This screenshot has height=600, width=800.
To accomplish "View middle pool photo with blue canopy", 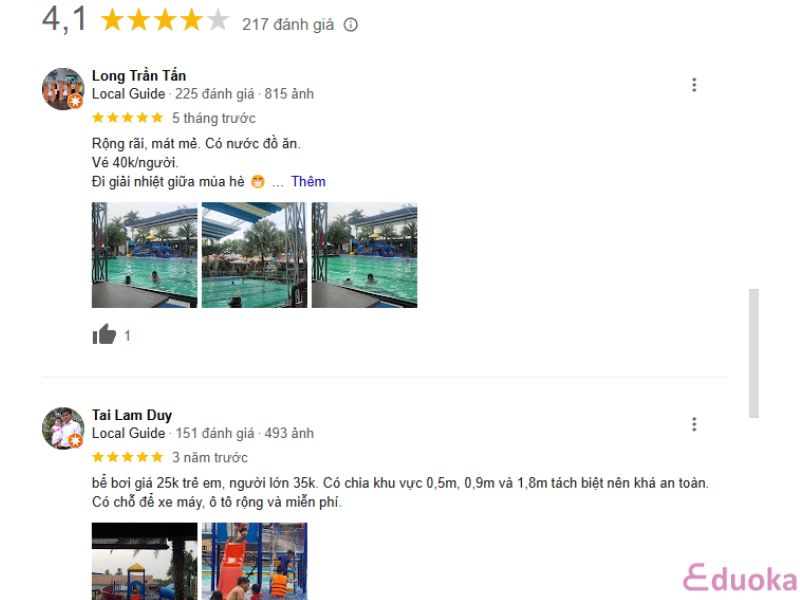I will click(255, 255).
